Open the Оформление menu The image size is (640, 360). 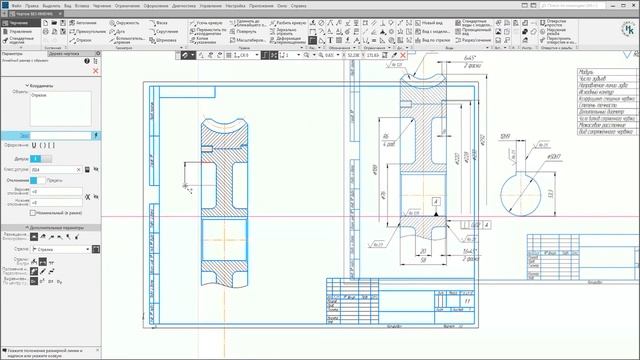pos(156,6)
